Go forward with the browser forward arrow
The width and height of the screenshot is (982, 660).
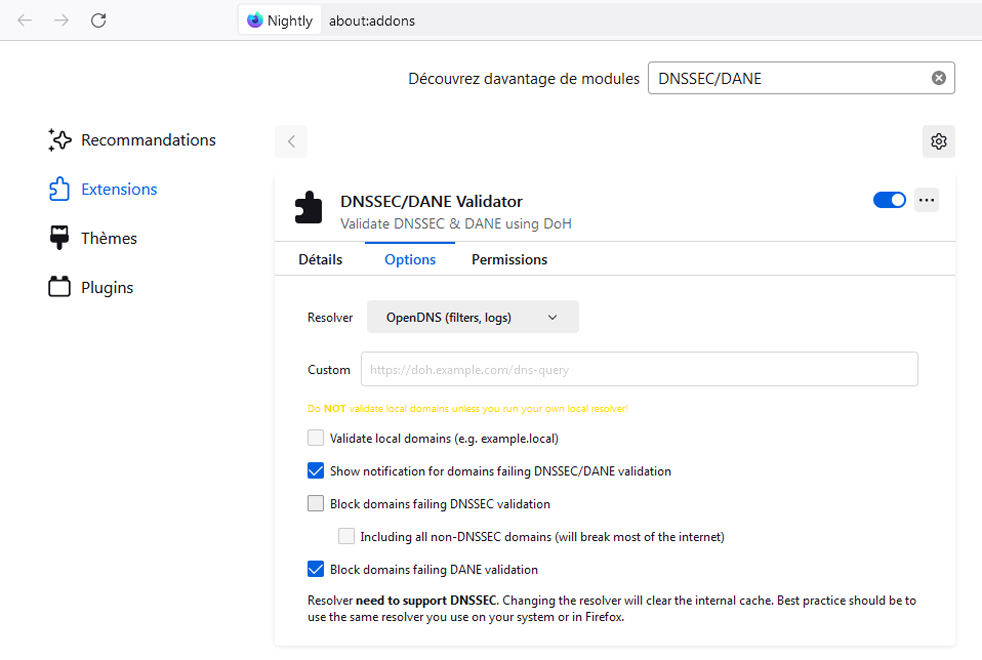61,21
